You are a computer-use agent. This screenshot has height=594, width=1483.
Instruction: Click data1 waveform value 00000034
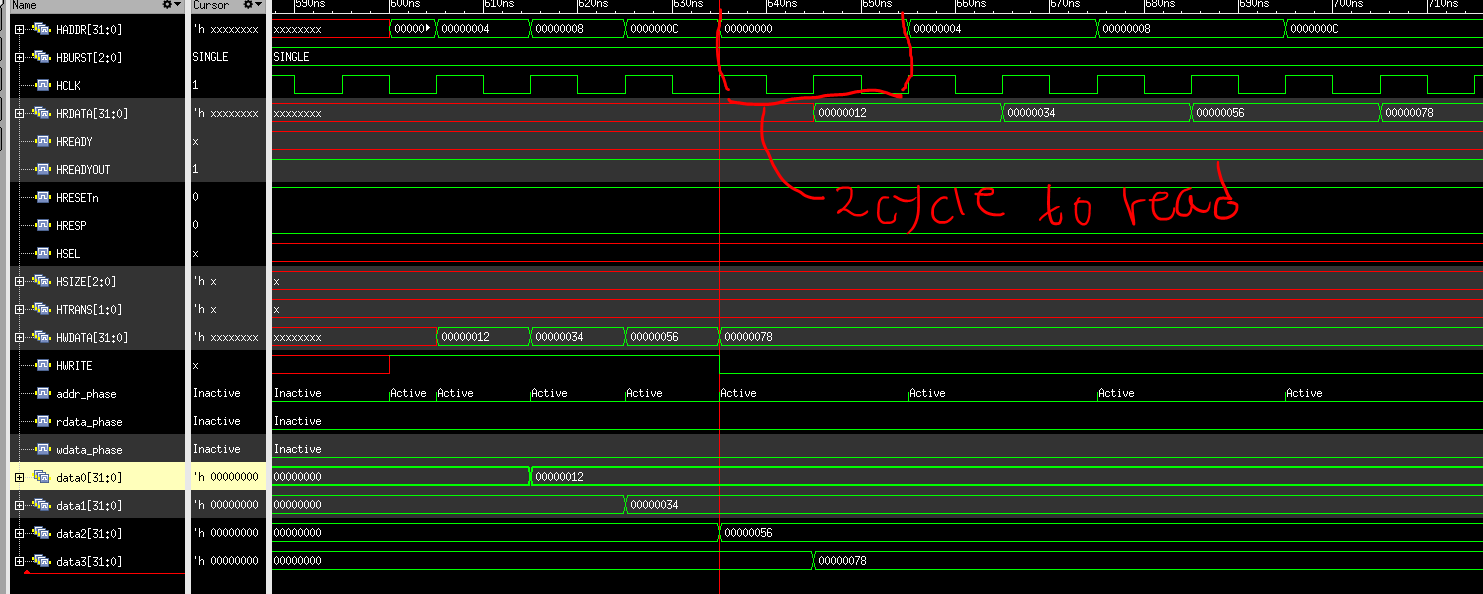tap(654, 505)
